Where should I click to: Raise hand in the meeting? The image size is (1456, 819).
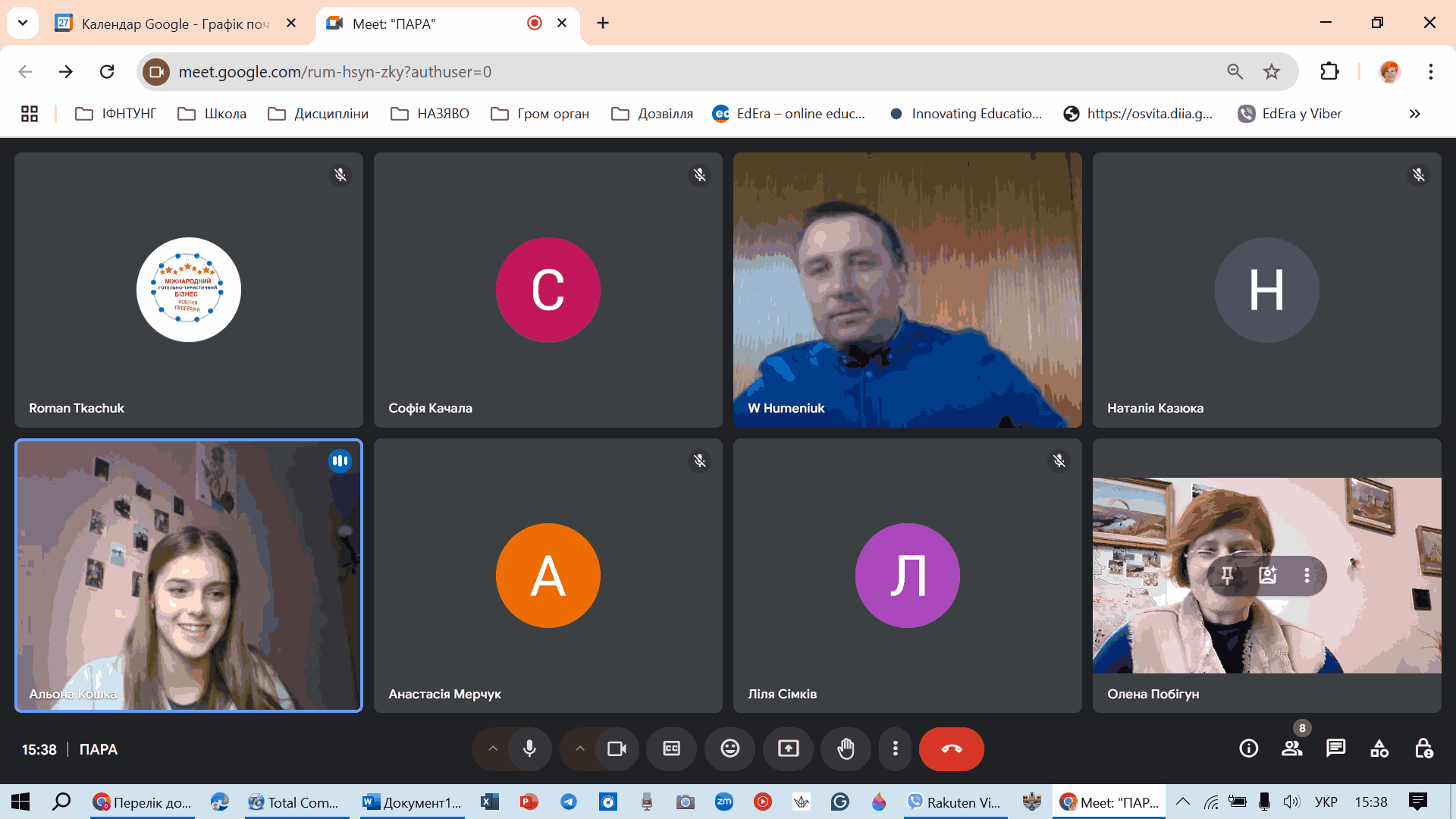846,749
